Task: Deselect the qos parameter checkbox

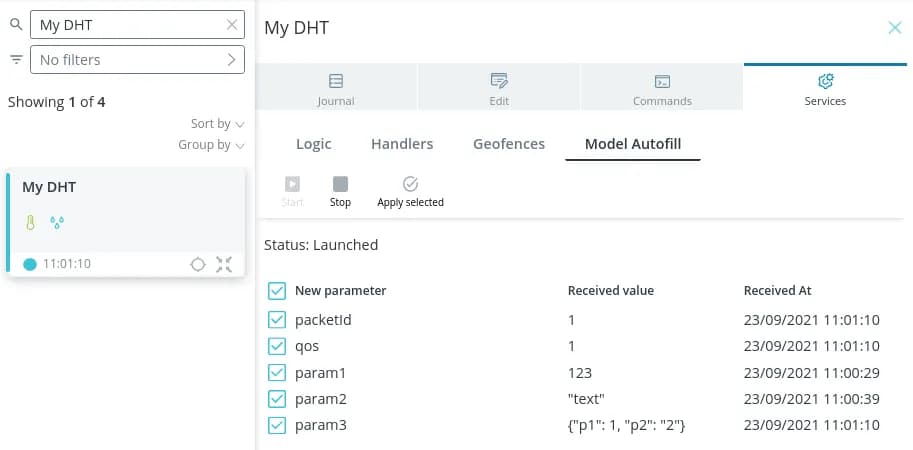Action: pos(277,346)
